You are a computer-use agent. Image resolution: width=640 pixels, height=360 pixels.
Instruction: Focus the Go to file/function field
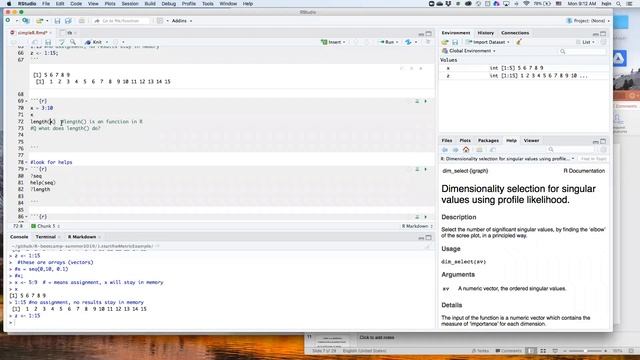coord(121,20)
